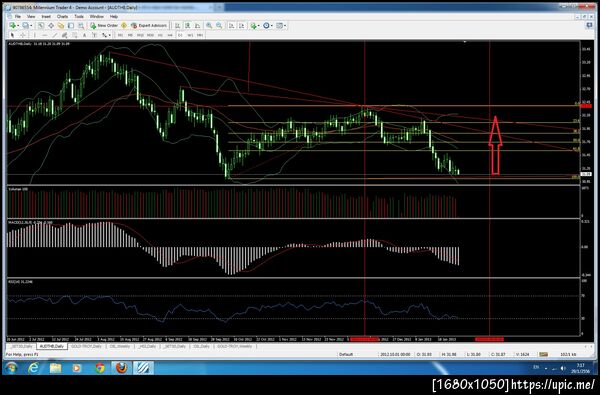Show the Navigator panel
The height and width of the screenshot is (395, 600).
click(60, 26)
